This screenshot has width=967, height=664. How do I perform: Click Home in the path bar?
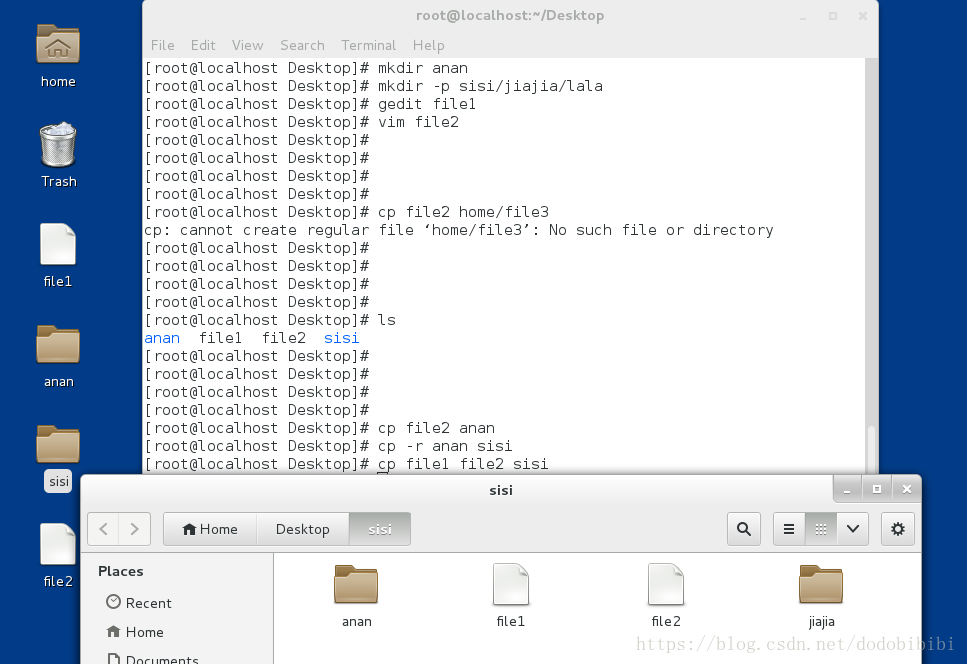[x=210, y=529]
